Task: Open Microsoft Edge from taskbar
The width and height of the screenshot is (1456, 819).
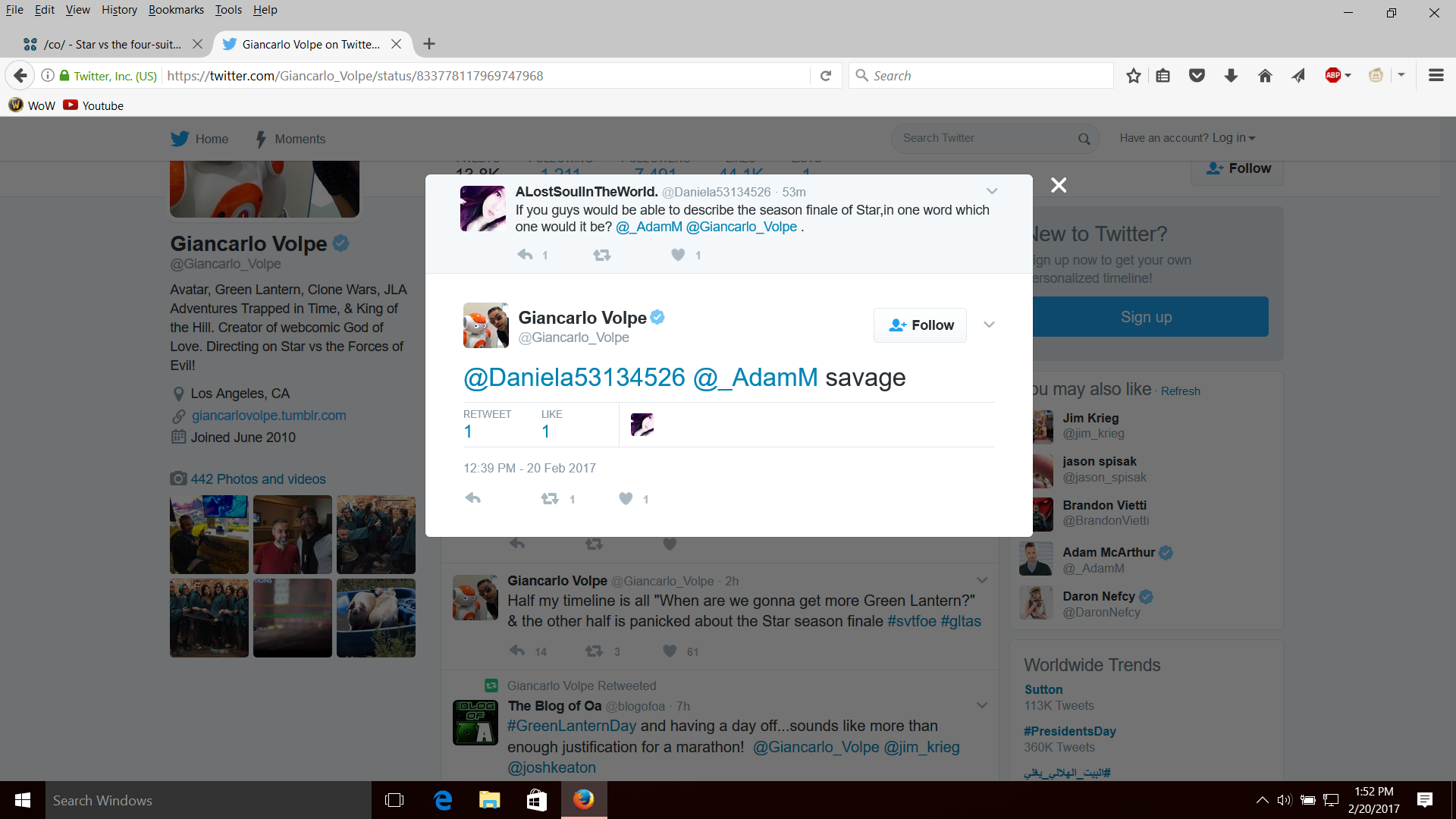Action: tap(443, 800)
